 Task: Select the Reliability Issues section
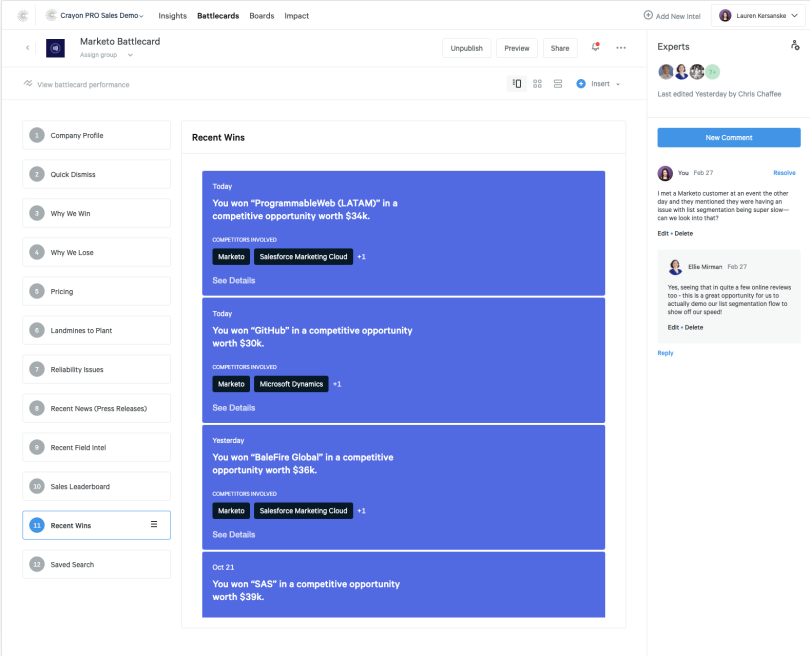tap(97, 369)
